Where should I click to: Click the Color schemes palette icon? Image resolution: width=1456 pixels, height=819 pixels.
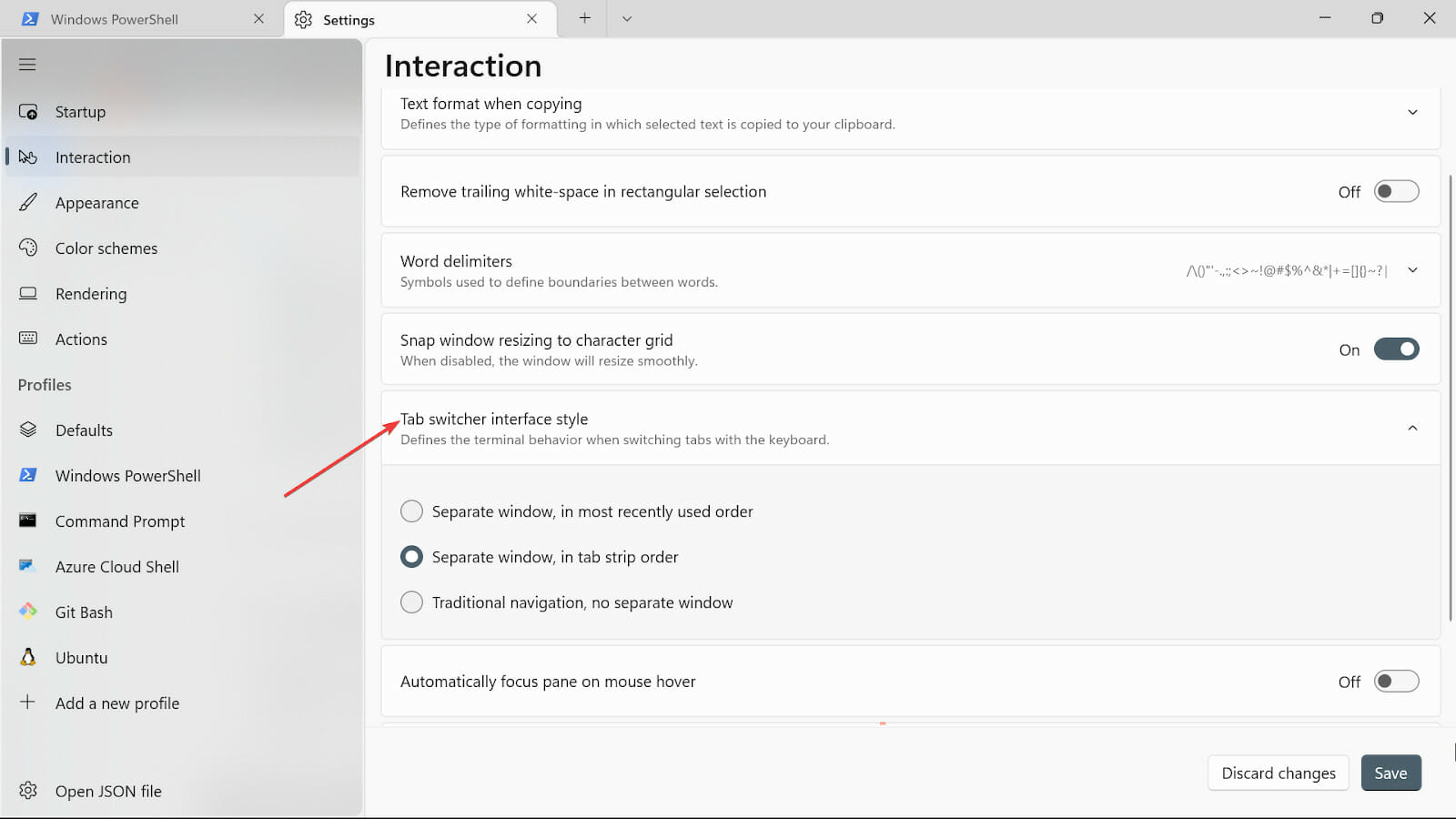[28, 248]
